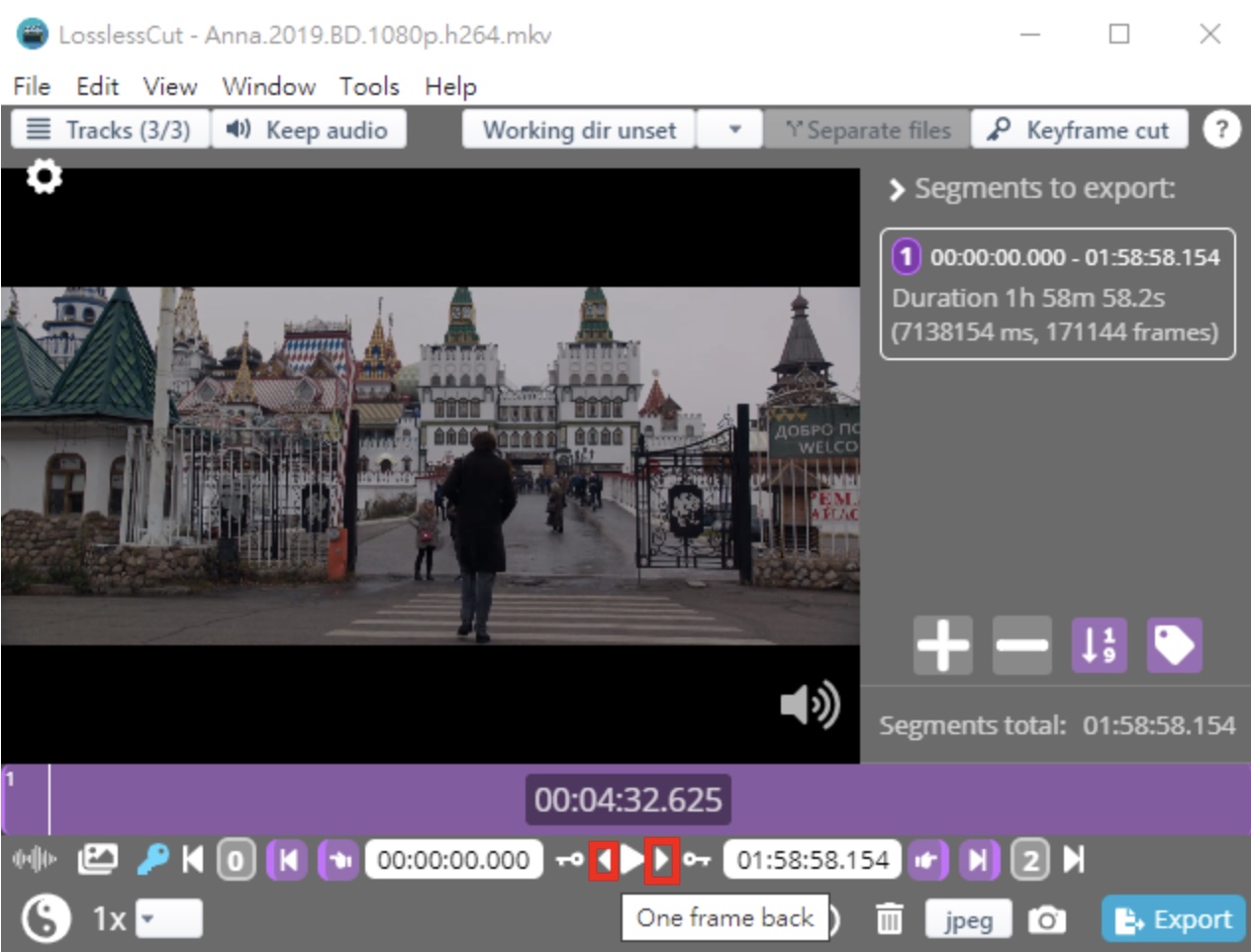1251x952 pixels.
Task: Capture a snapshot with the camera icon
Action: (1046, 919)
